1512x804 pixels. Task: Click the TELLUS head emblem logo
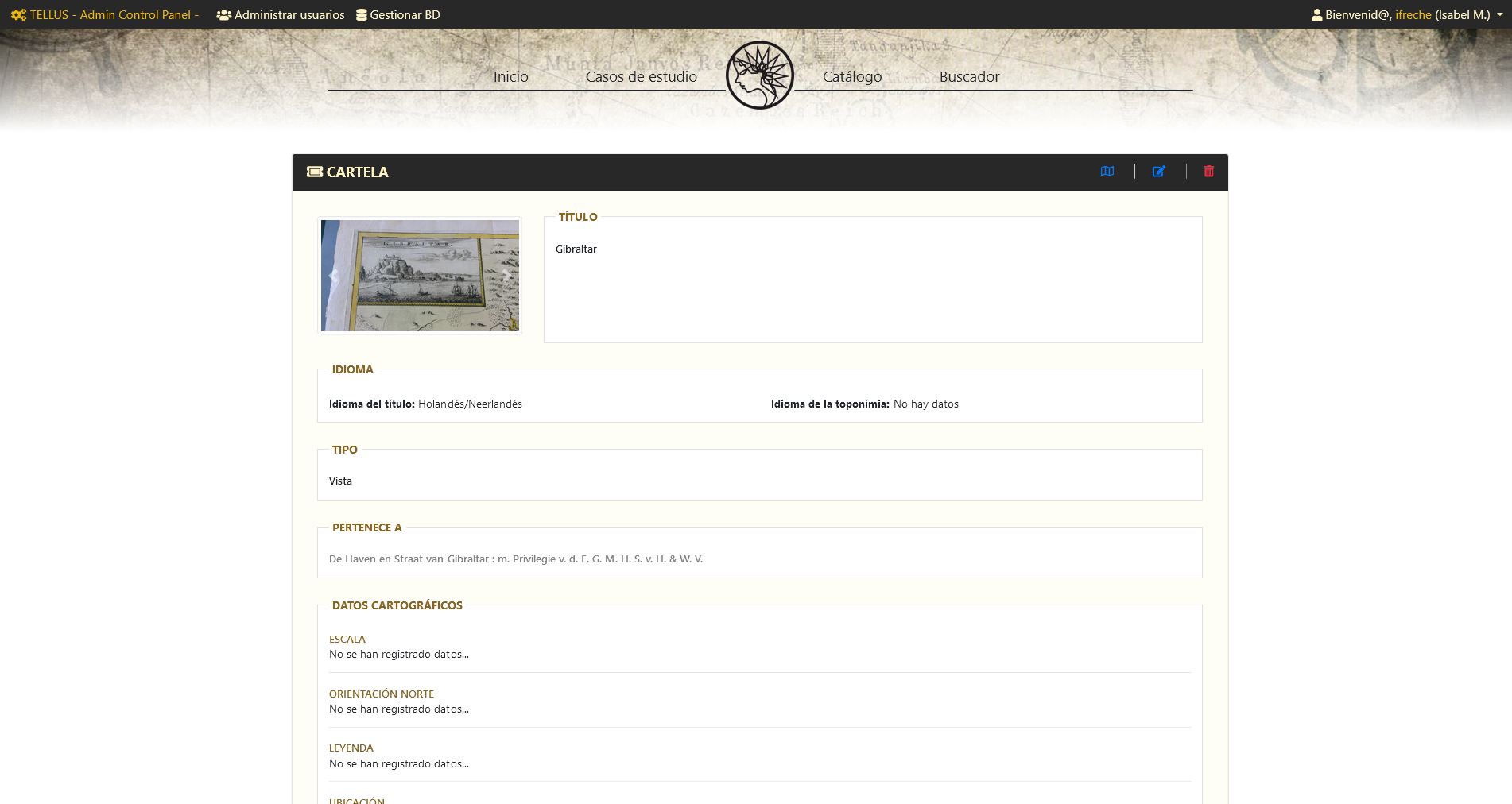[x=760, y=74]
